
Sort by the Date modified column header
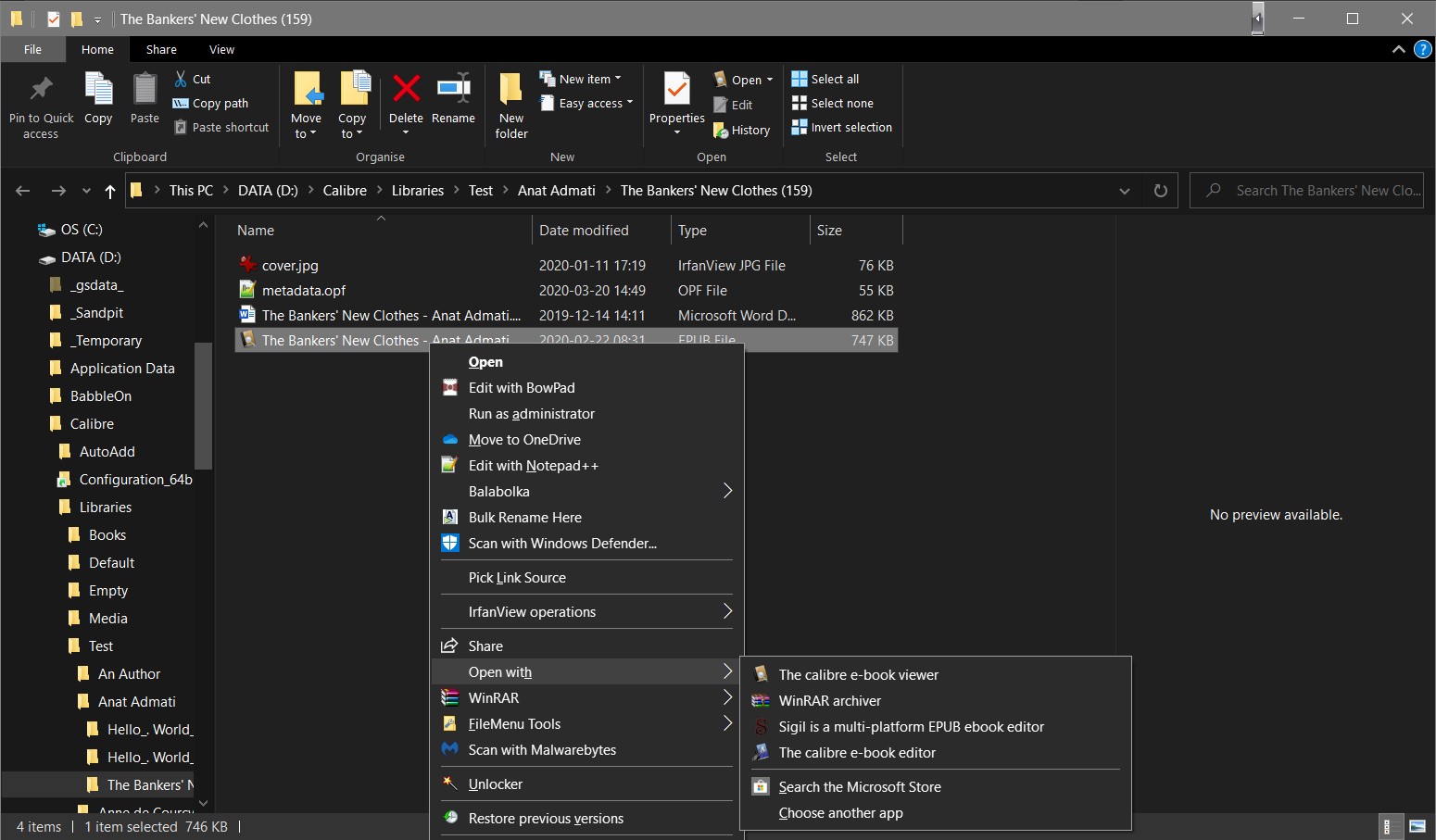(600, 231)
